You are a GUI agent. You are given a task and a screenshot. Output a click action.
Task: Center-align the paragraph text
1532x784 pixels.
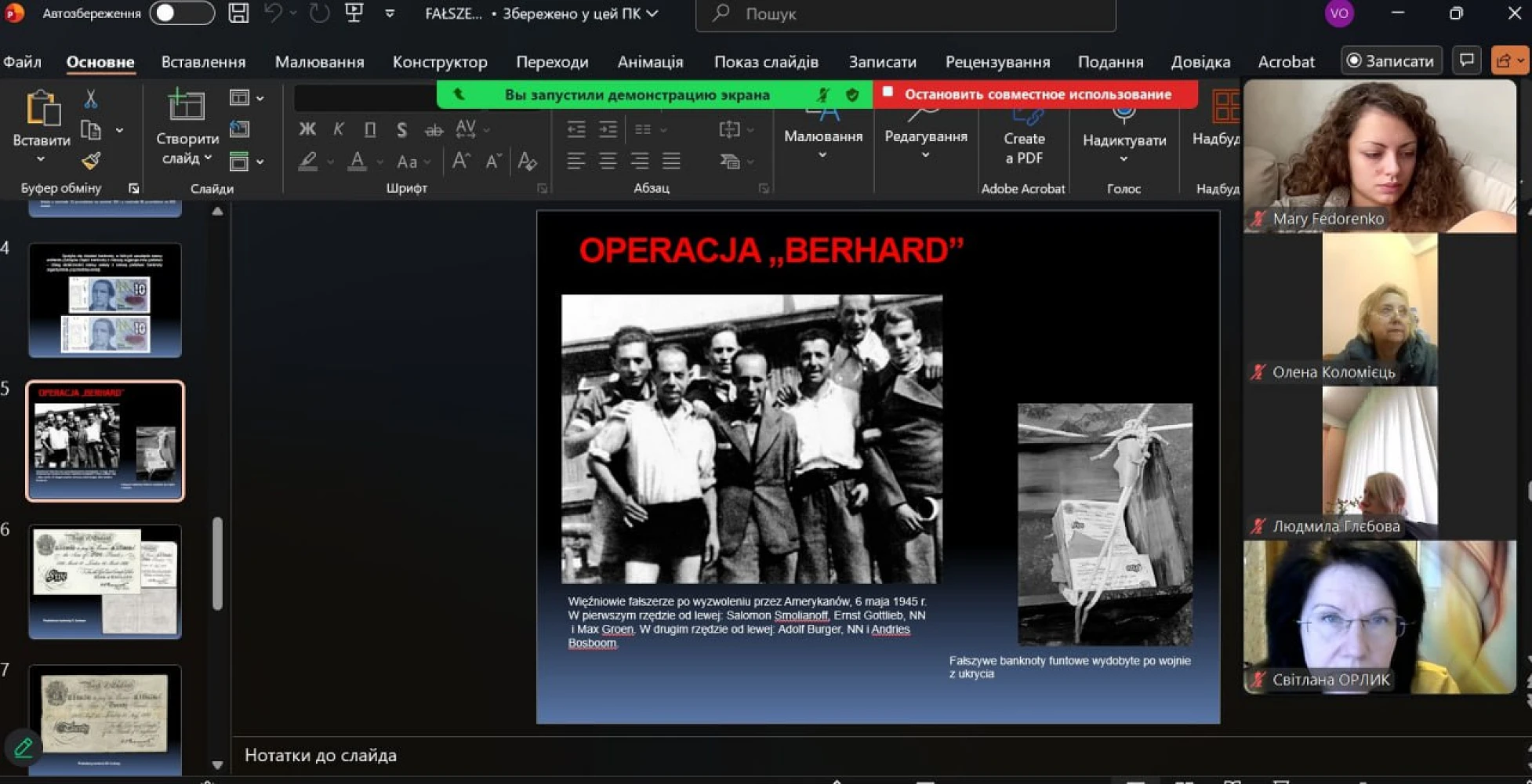coord(608,162)
